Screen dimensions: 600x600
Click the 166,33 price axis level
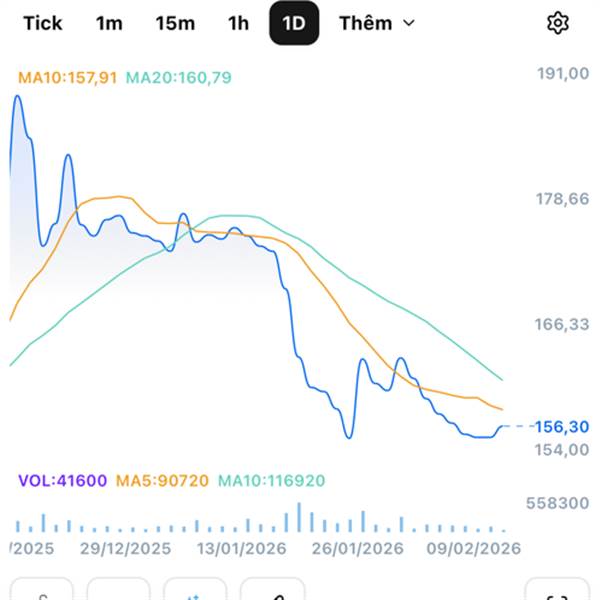[561, 324]
